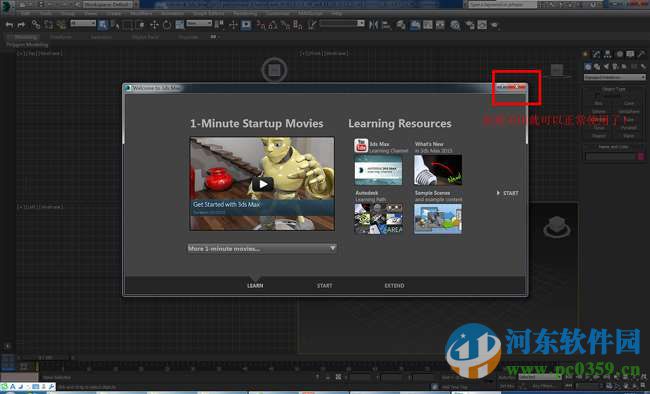650x394 pixels.
Task: Open Render Setup from main toolbar
Action: click(470, 25)
